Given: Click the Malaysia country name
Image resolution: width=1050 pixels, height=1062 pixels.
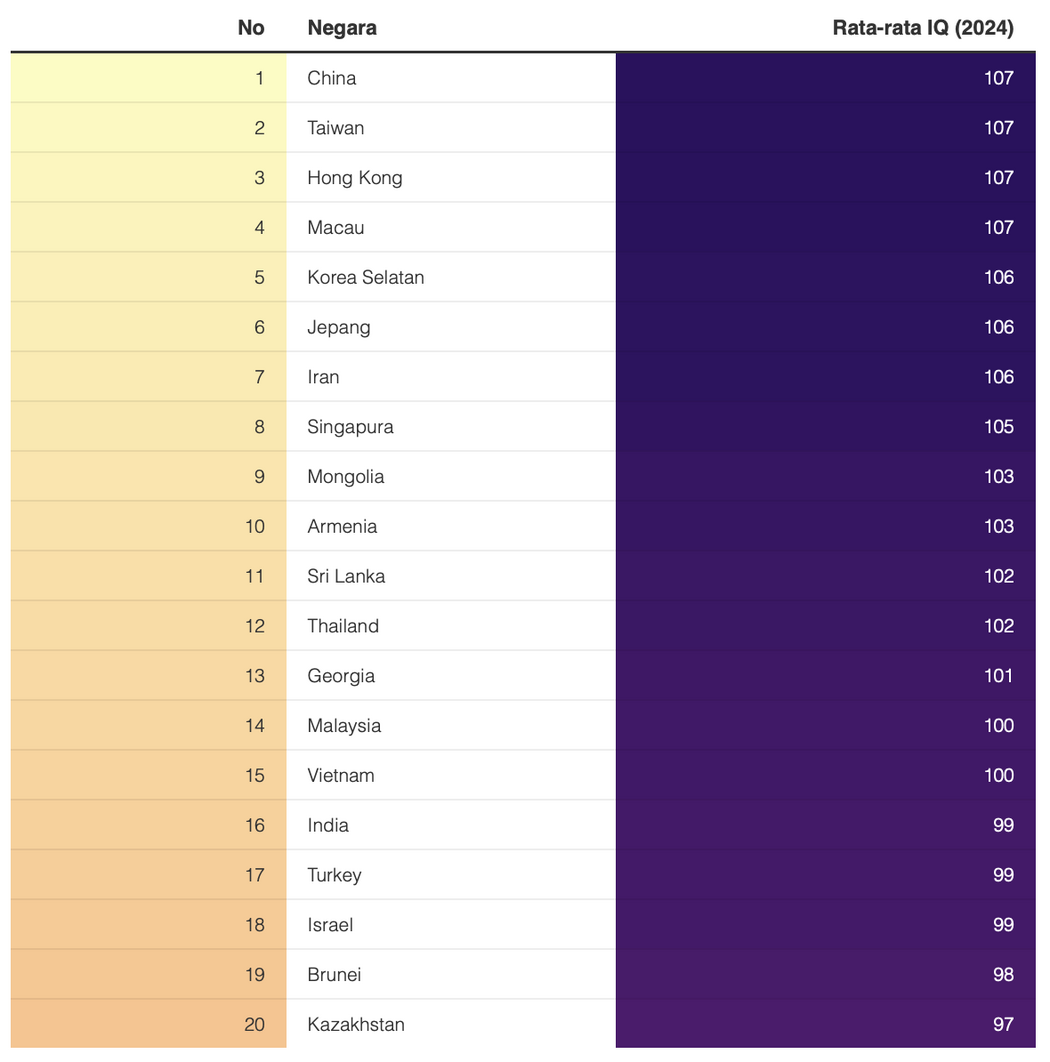Looking at the screenshot, I should point(344,726).
